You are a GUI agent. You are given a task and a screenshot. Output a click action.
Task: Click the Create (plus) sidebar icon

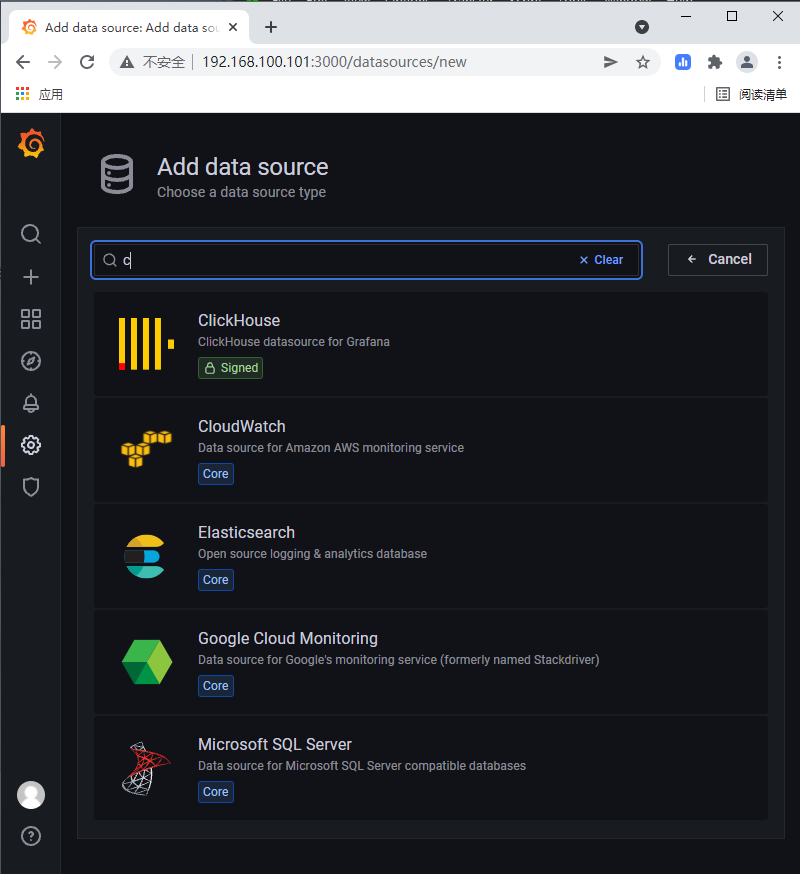[31, 277]
